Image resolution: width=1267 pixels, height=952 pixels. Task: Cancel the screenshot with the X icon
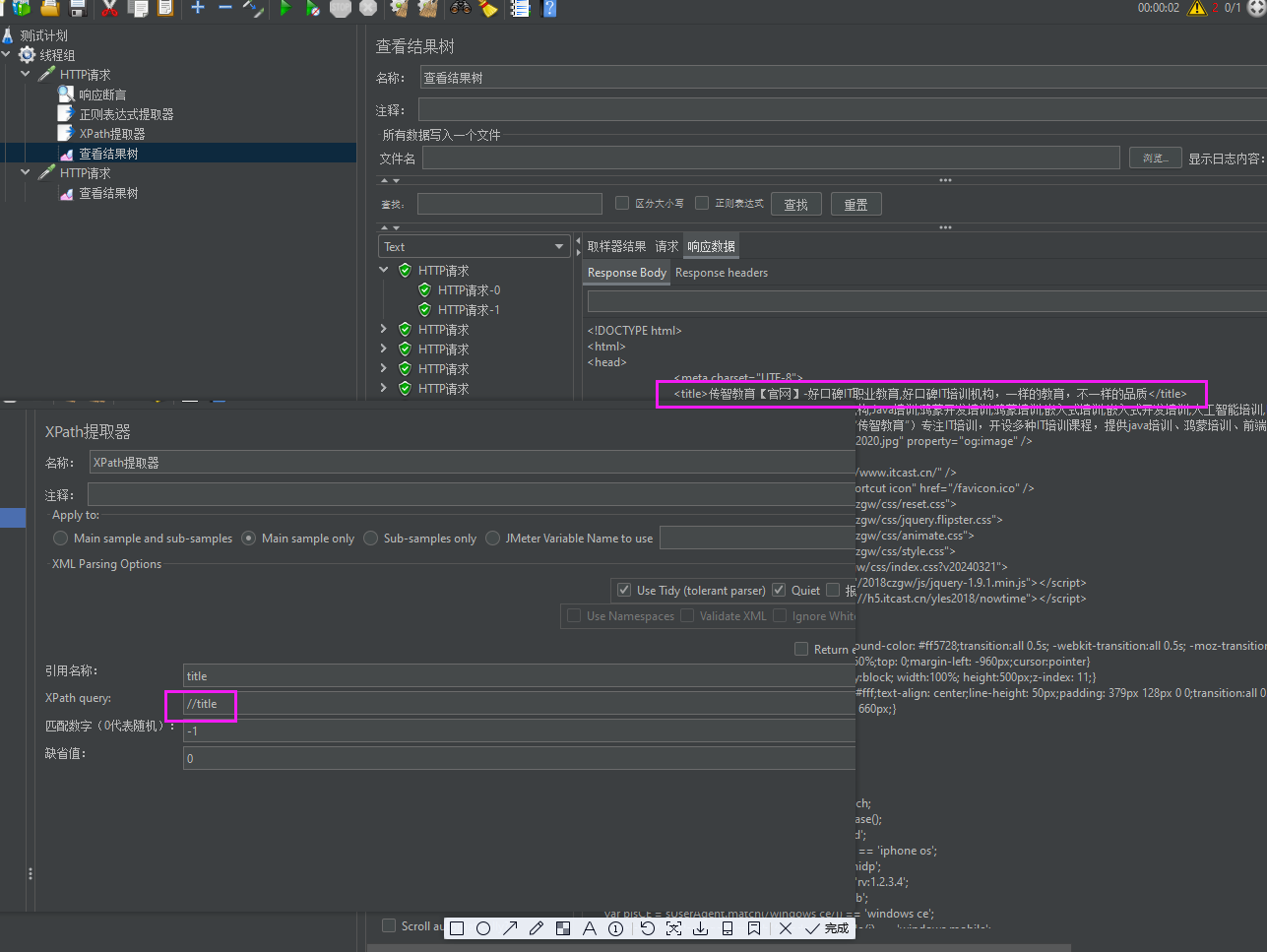pyautogui.click(x=786, y=928)
